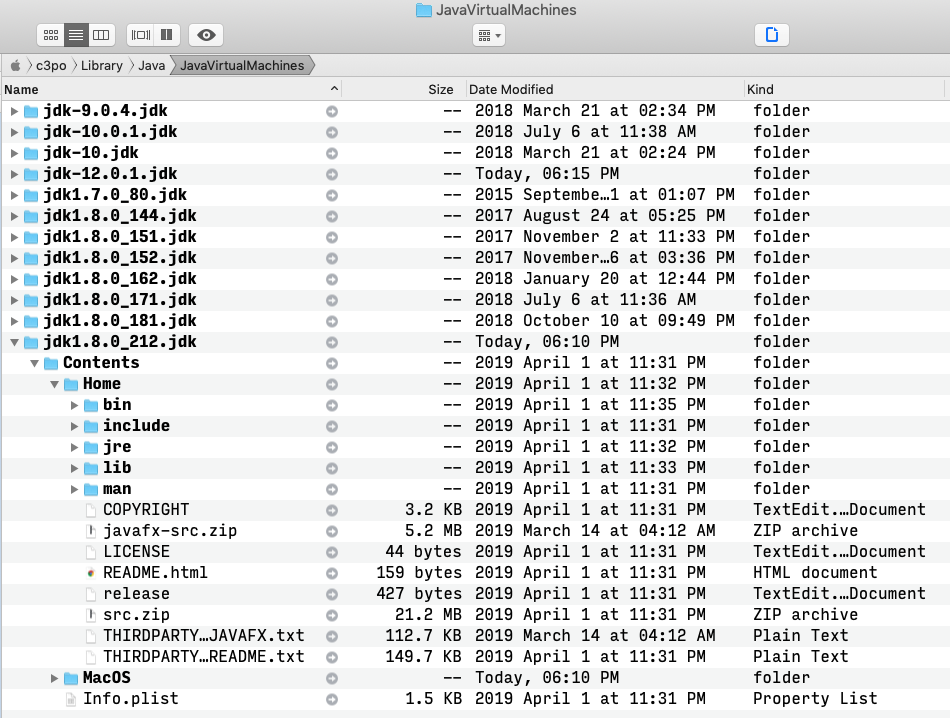Click the README.html file icon

click(91, 573)
